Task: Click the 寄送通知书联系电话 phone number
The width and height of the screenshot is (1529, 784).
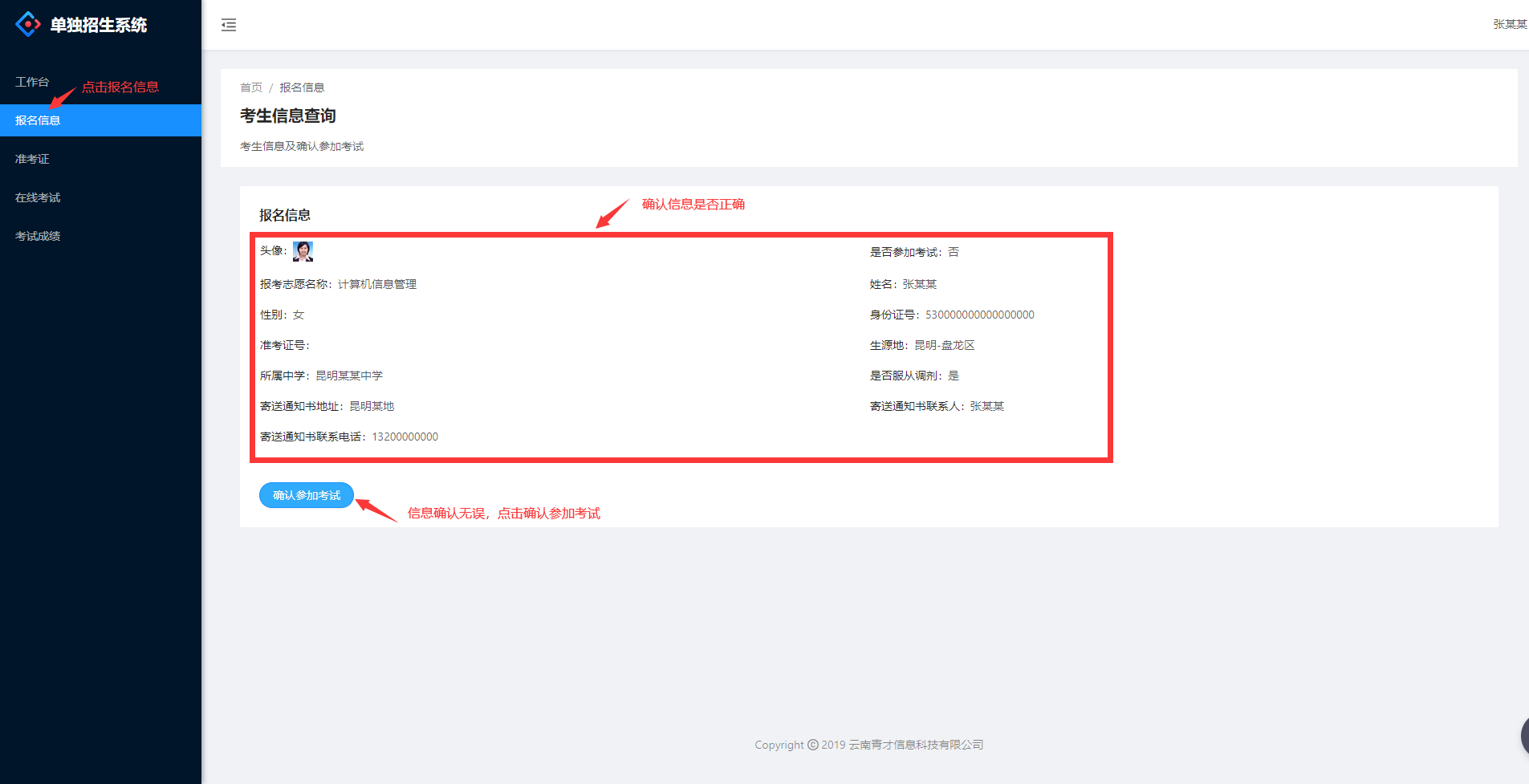Action: [405, 437]
